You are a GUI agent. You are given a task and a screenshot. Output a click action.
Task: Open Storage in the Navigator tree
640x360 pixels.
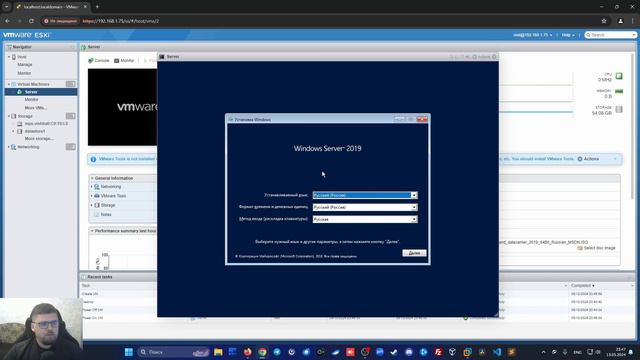click(x=25, y=116)
